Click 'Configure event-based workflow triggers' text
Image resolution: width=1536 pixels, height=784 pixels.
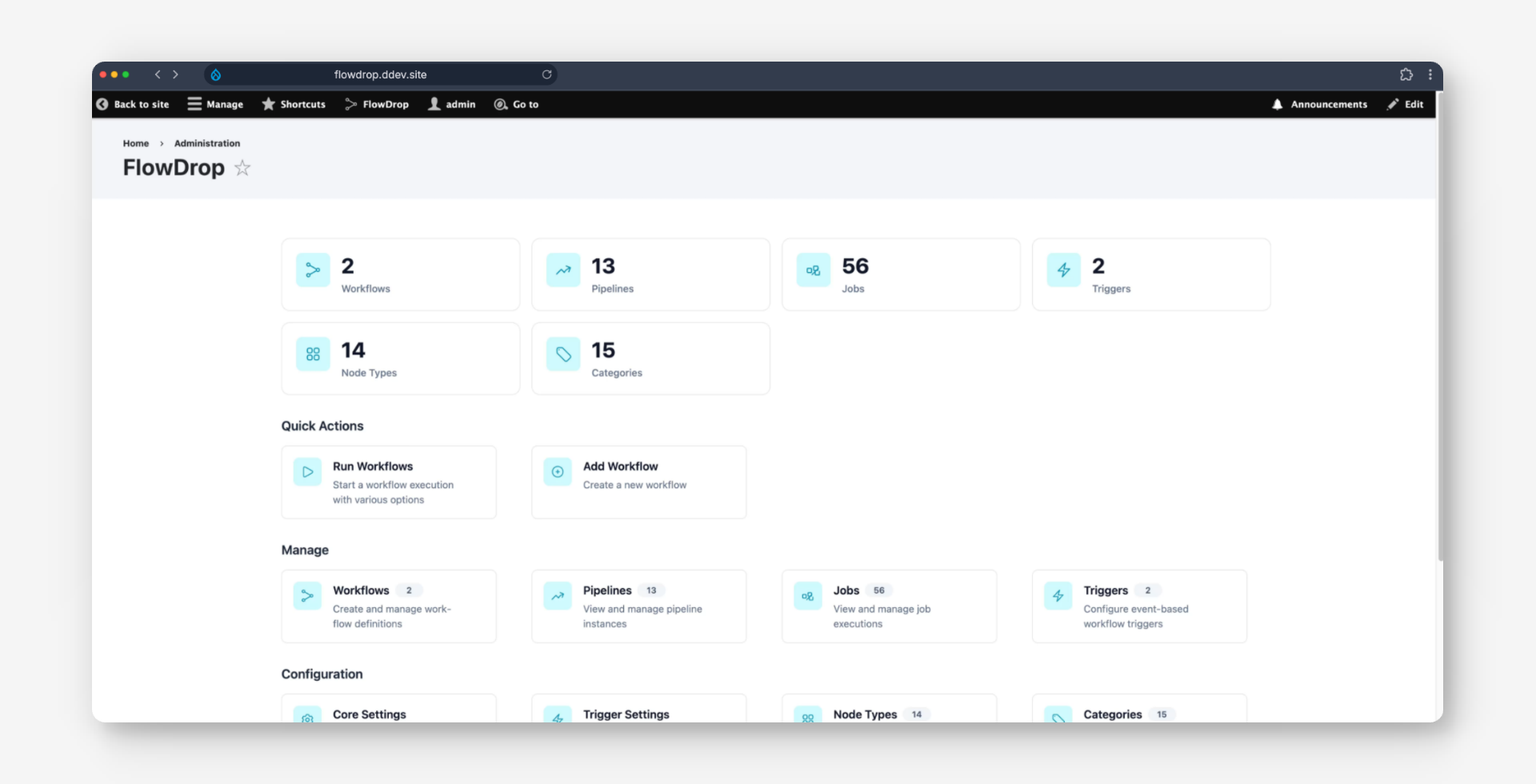click(1136, 616)
